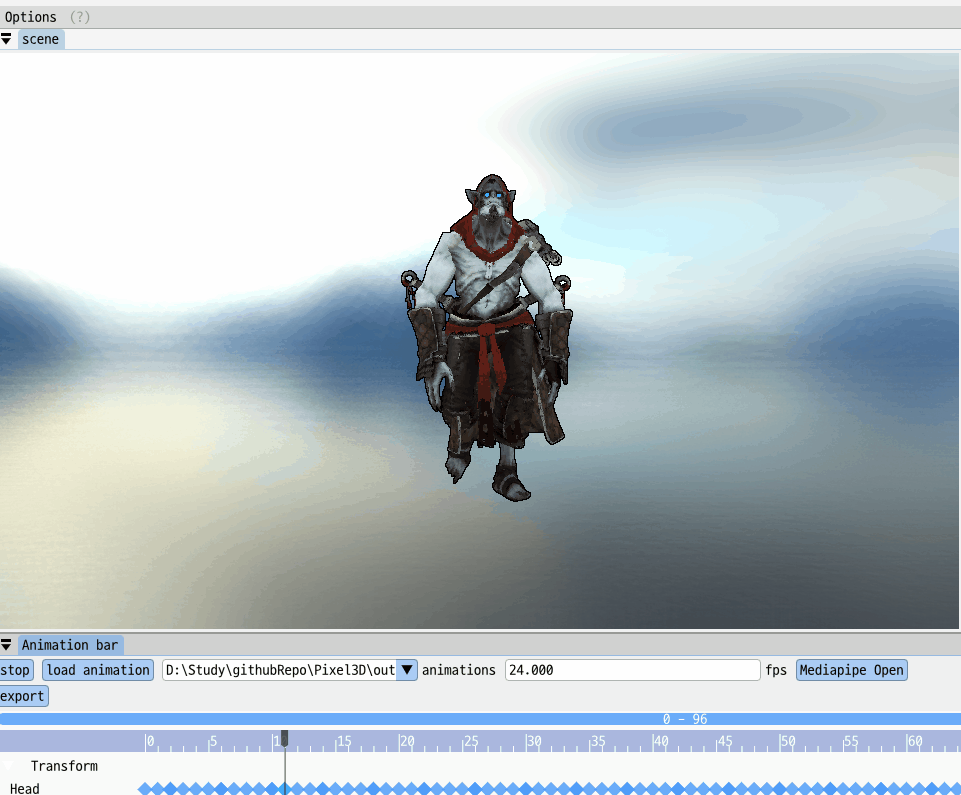961x795 pixels.
Task: Open the animations path dropdown arrow
Action: point(406,670)
